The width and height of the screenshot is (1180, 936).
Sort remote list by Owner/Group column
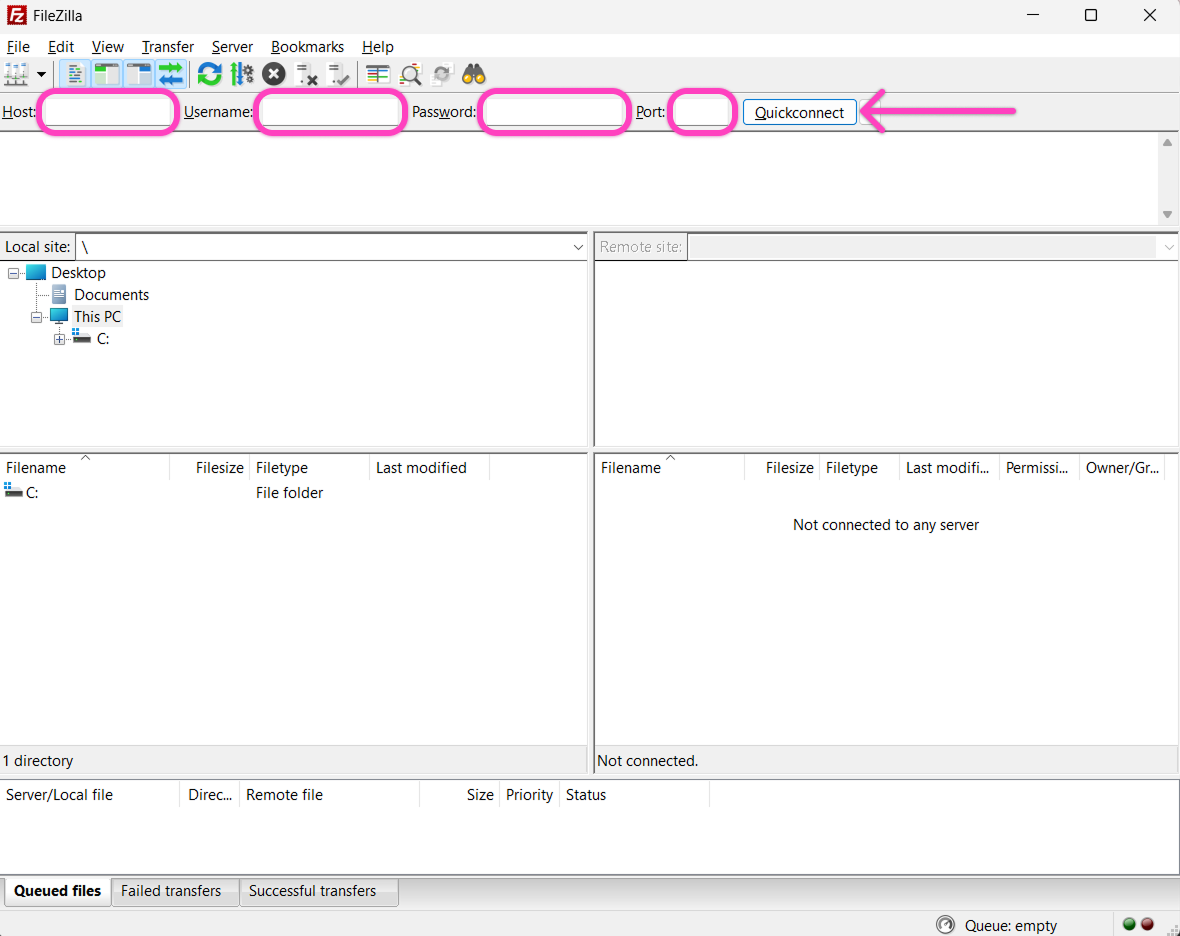pos(1122,467)
